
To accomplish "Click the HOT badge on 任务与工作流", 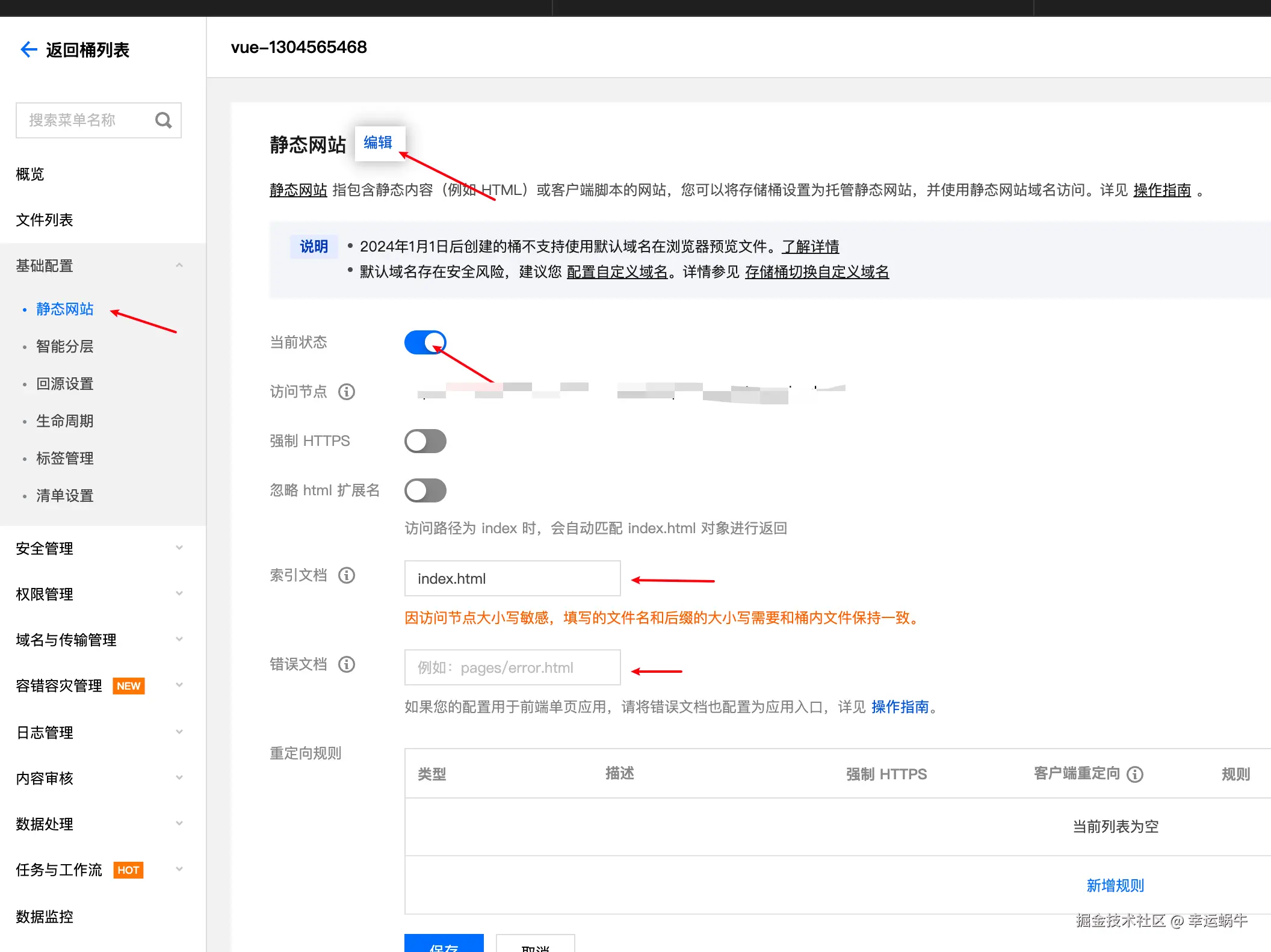I will point(128,870).
